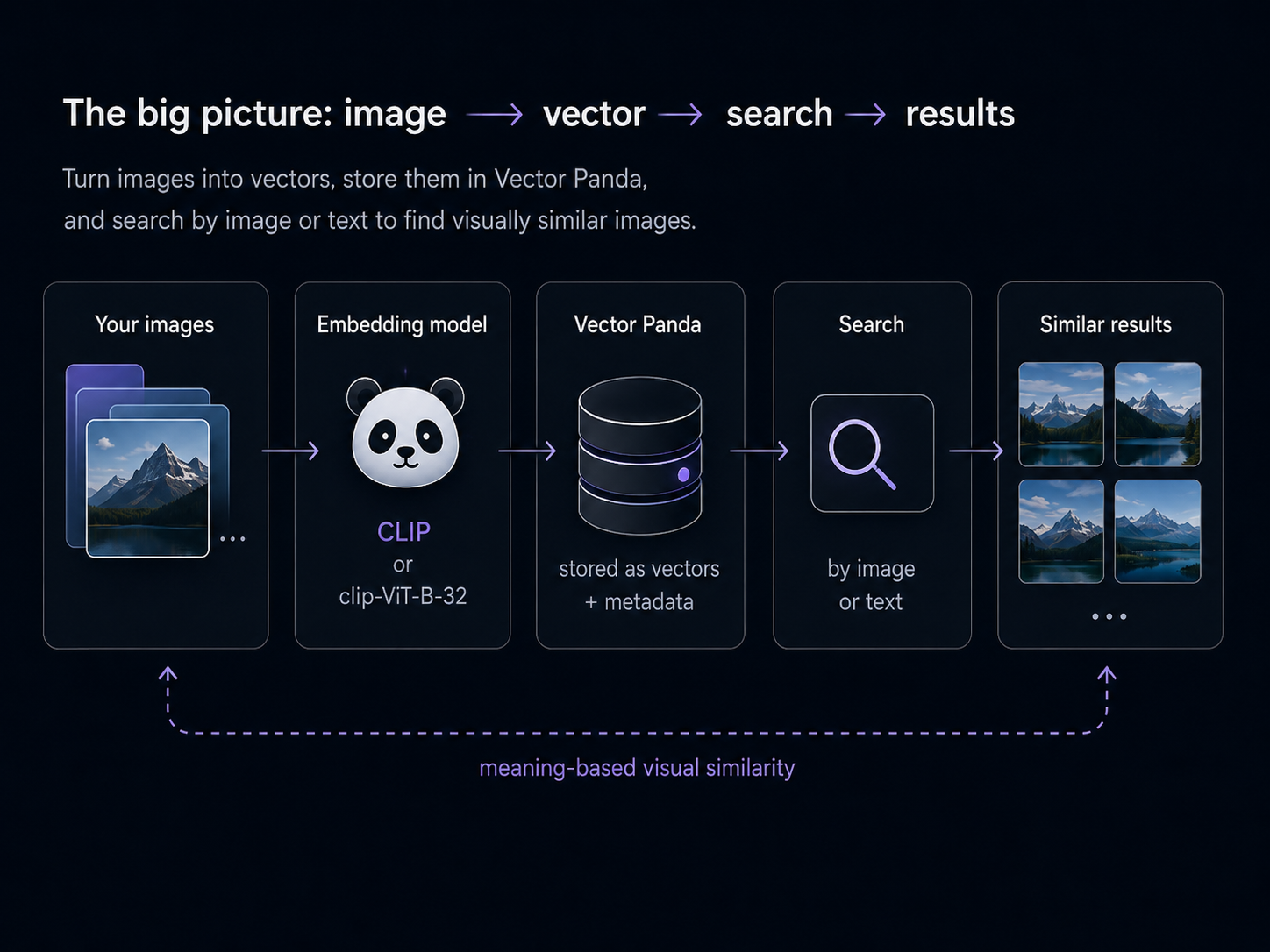Select the front mountain photo in Your images
The image size is (1270, 952).
[147, 488]
